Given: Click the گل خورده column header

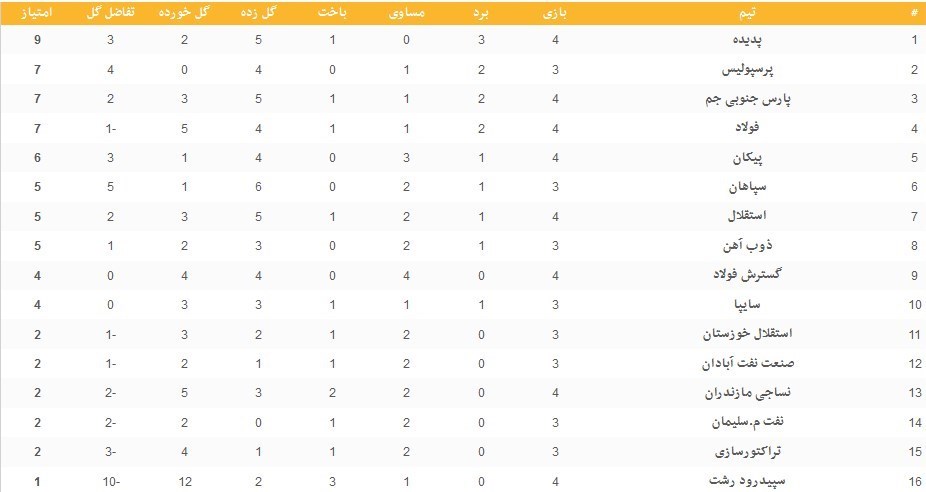Looking at the screenshot, I should (x=184, y=13).
